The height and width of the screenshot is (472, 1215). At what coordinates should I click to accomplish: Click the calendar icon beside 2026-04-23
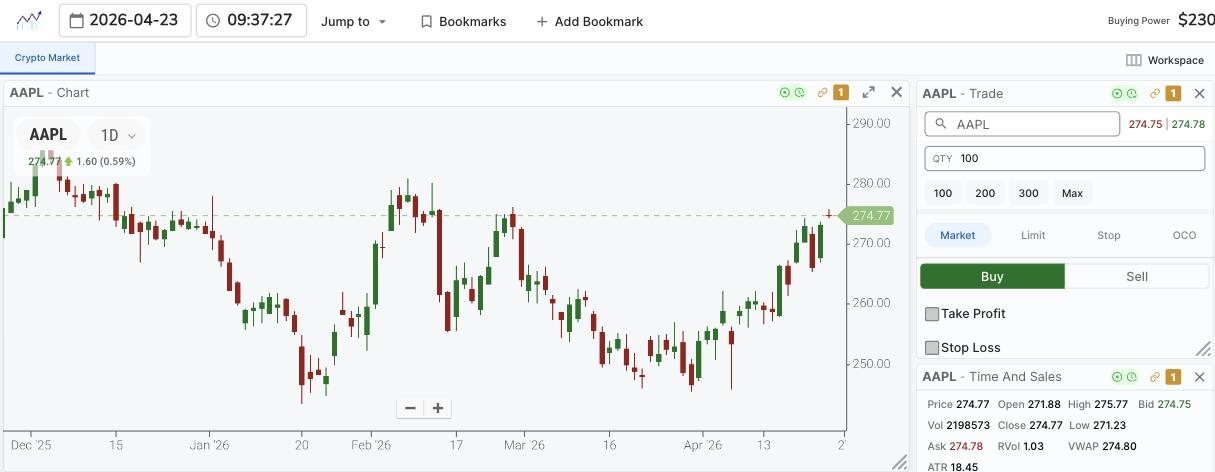(75, 20)
